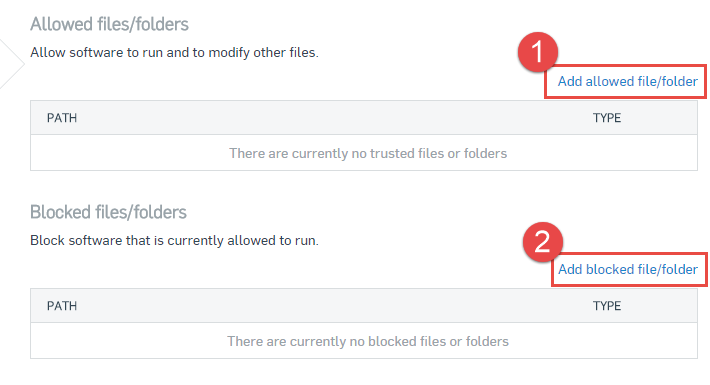Click the Blocked files/folders section heading
710x385 pixels.
point(108,212)
